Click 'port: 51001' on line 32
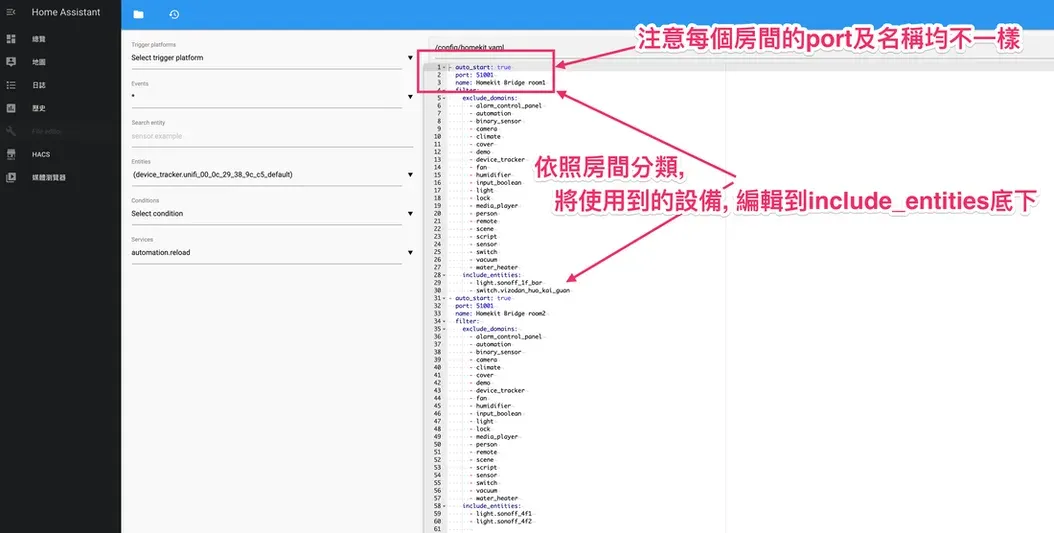This screenshot has width=1054, height=533. 474,306
